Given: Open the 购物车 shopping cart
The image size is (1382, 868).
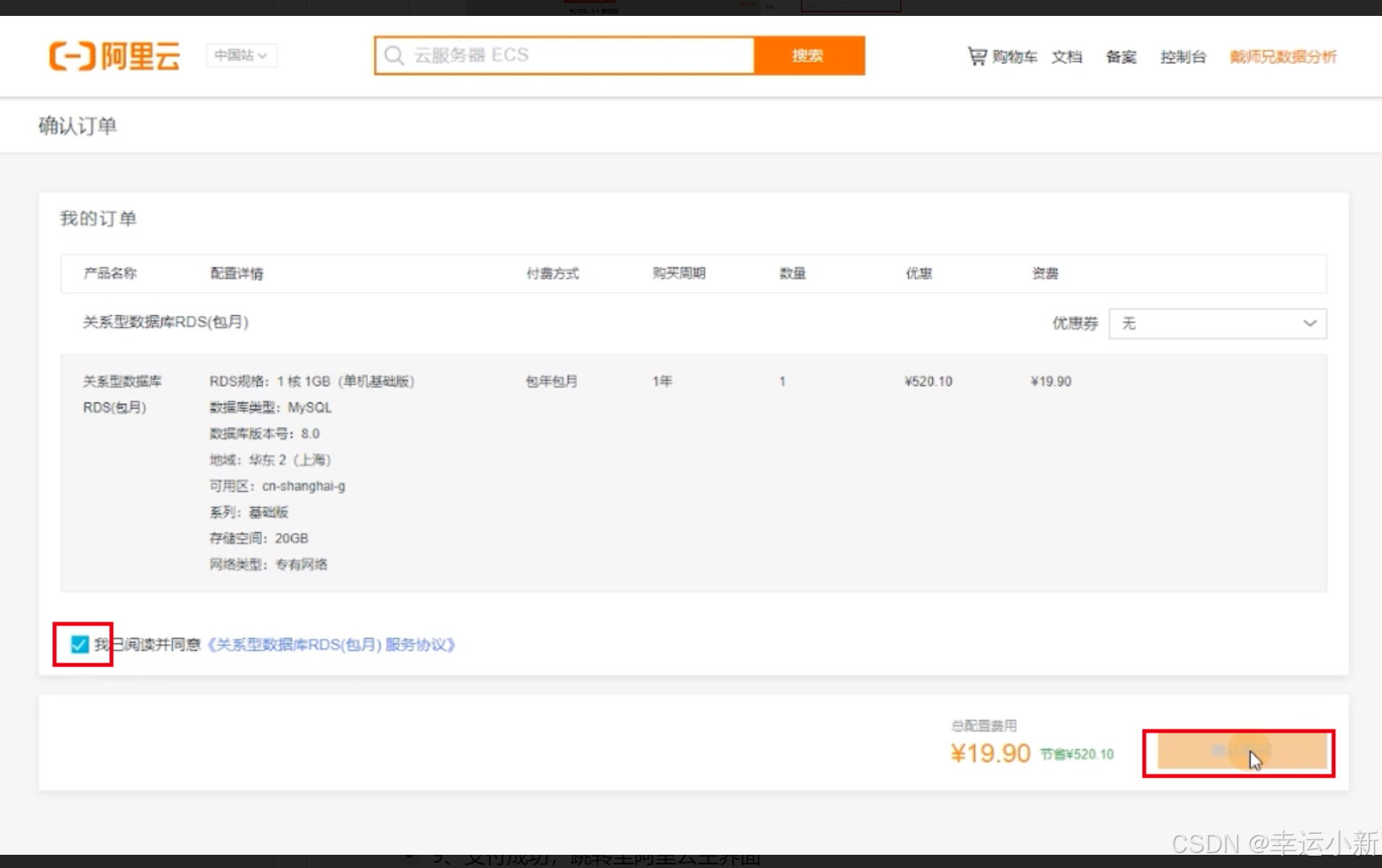Looking at the screenshot, I should click(x=1003, y=56).
